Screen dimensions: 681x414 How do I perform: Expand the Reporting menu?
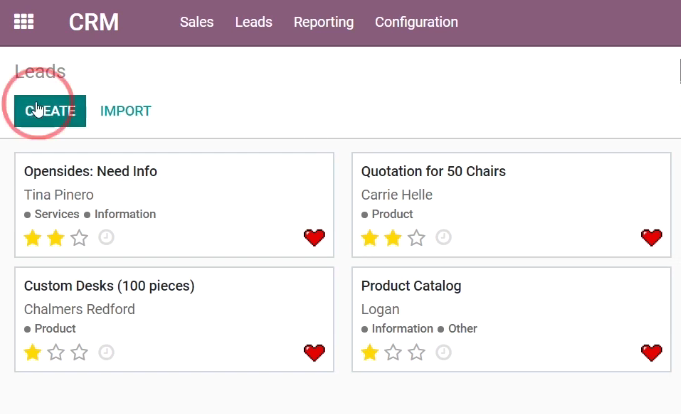click(x=324, y=22)
